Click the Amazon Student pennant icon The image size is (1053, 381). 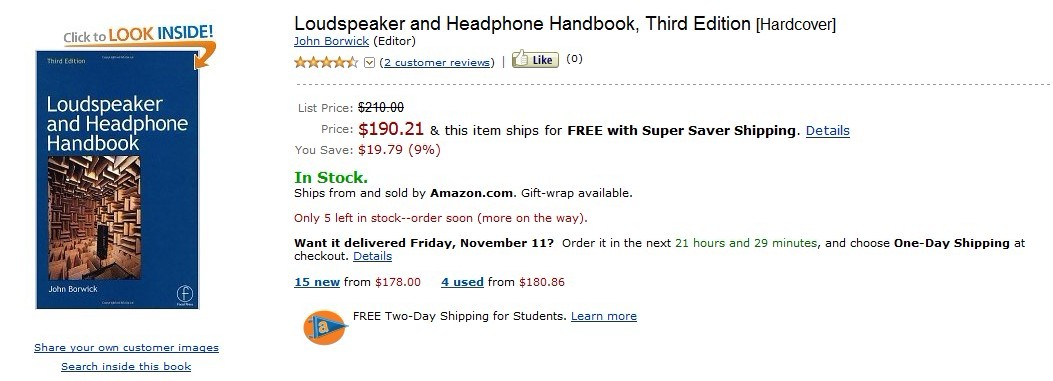pyautogui.click(x=324, y=327)
